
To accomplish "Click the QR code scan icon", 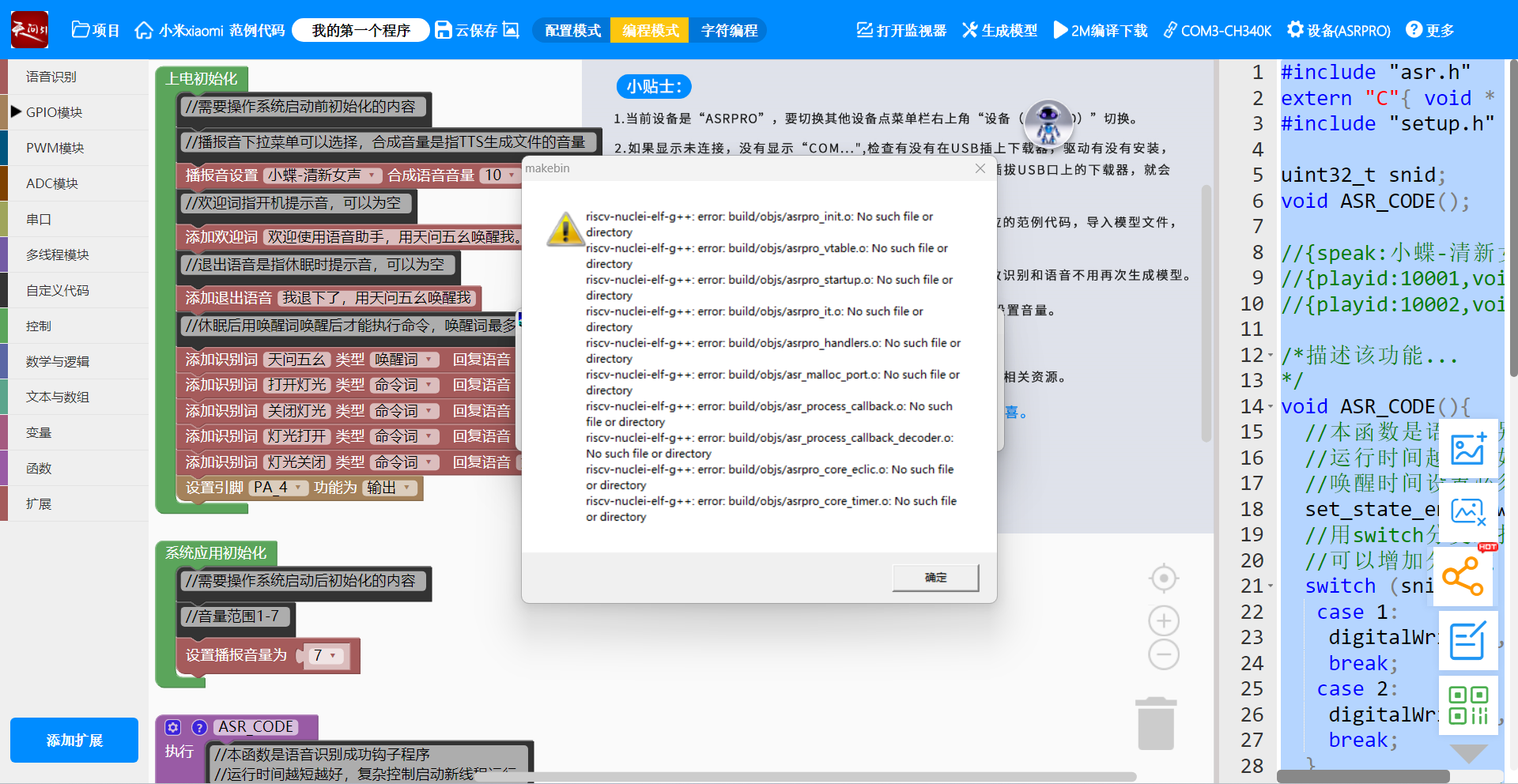I will (x=1468, y=705).
